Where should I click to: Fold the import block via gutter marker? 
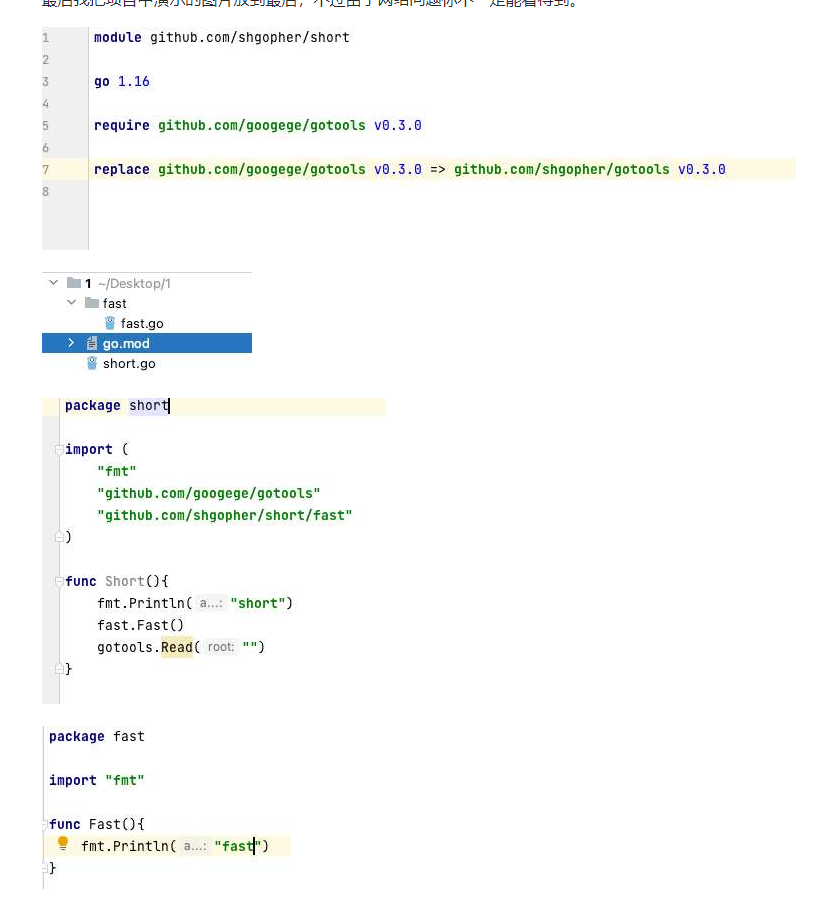click(59, 450)
